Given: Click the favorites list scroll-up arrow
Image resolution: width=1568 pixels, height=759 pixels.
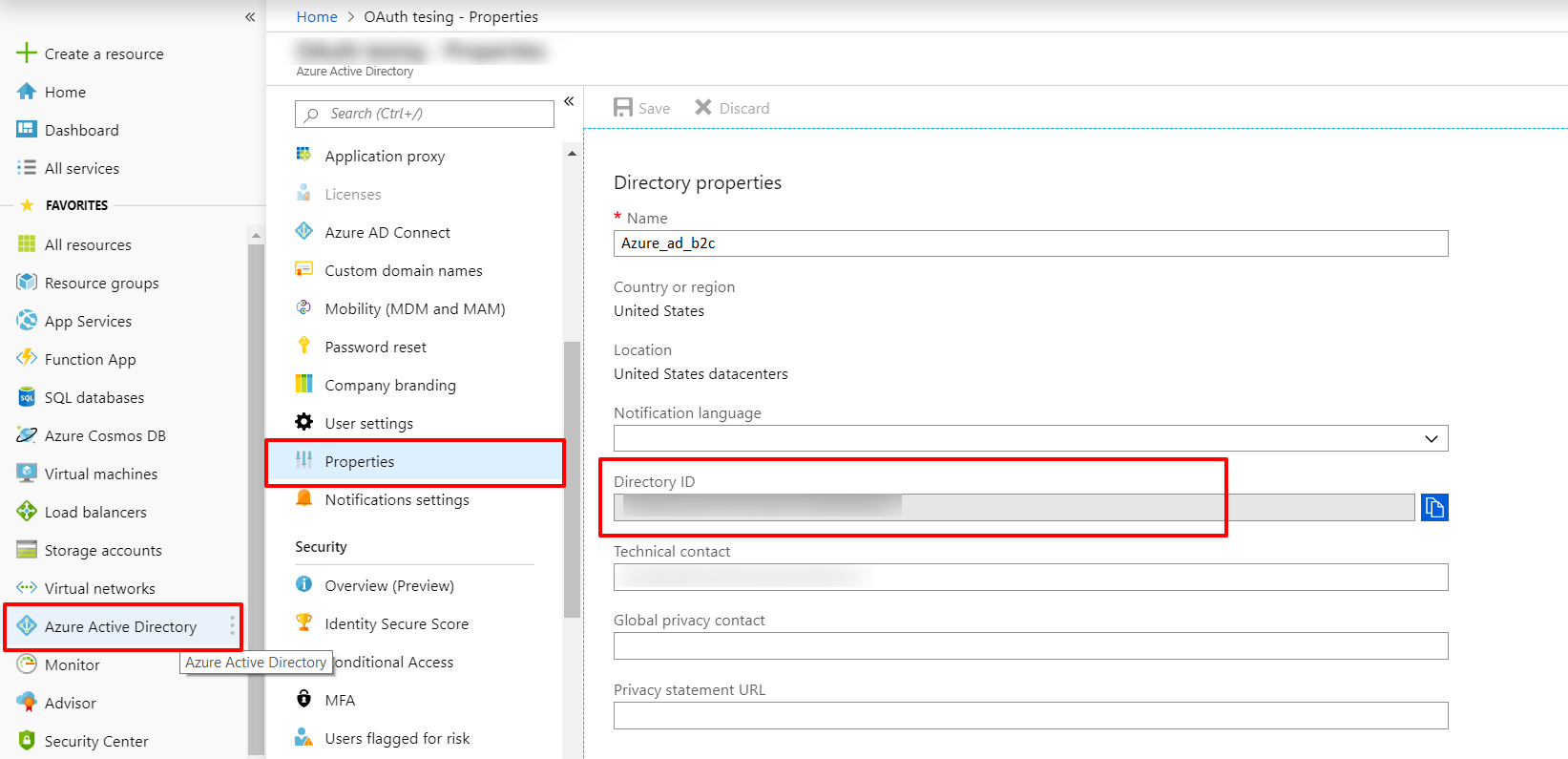Looking at the screenshot, I should 256,235.
